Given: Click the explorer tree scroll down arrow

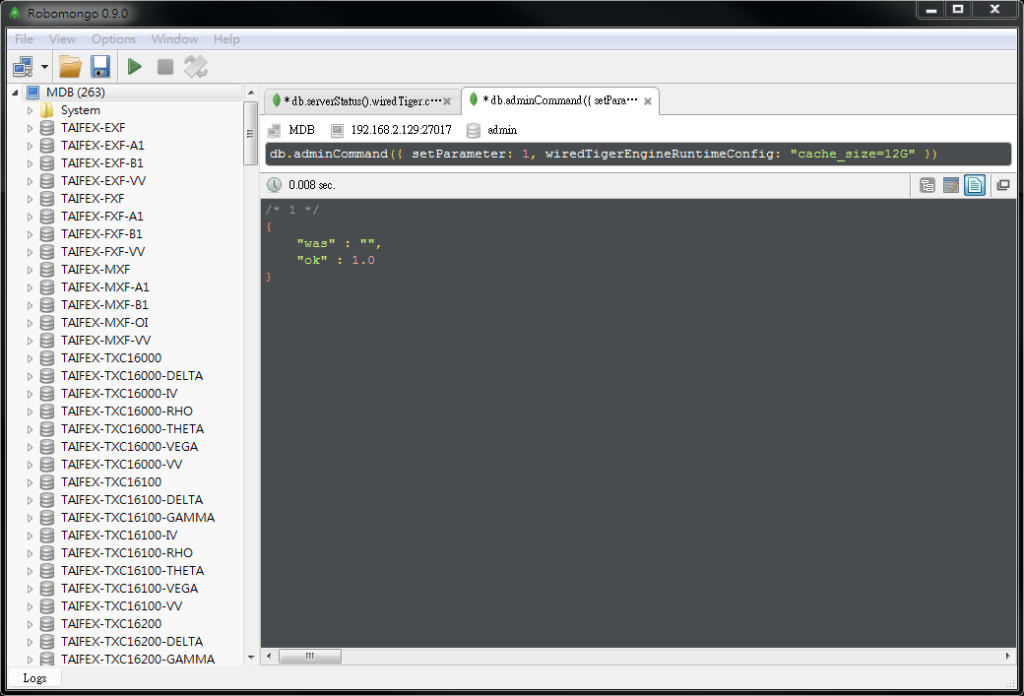Looking at the screenshot, I should point(251,658).
